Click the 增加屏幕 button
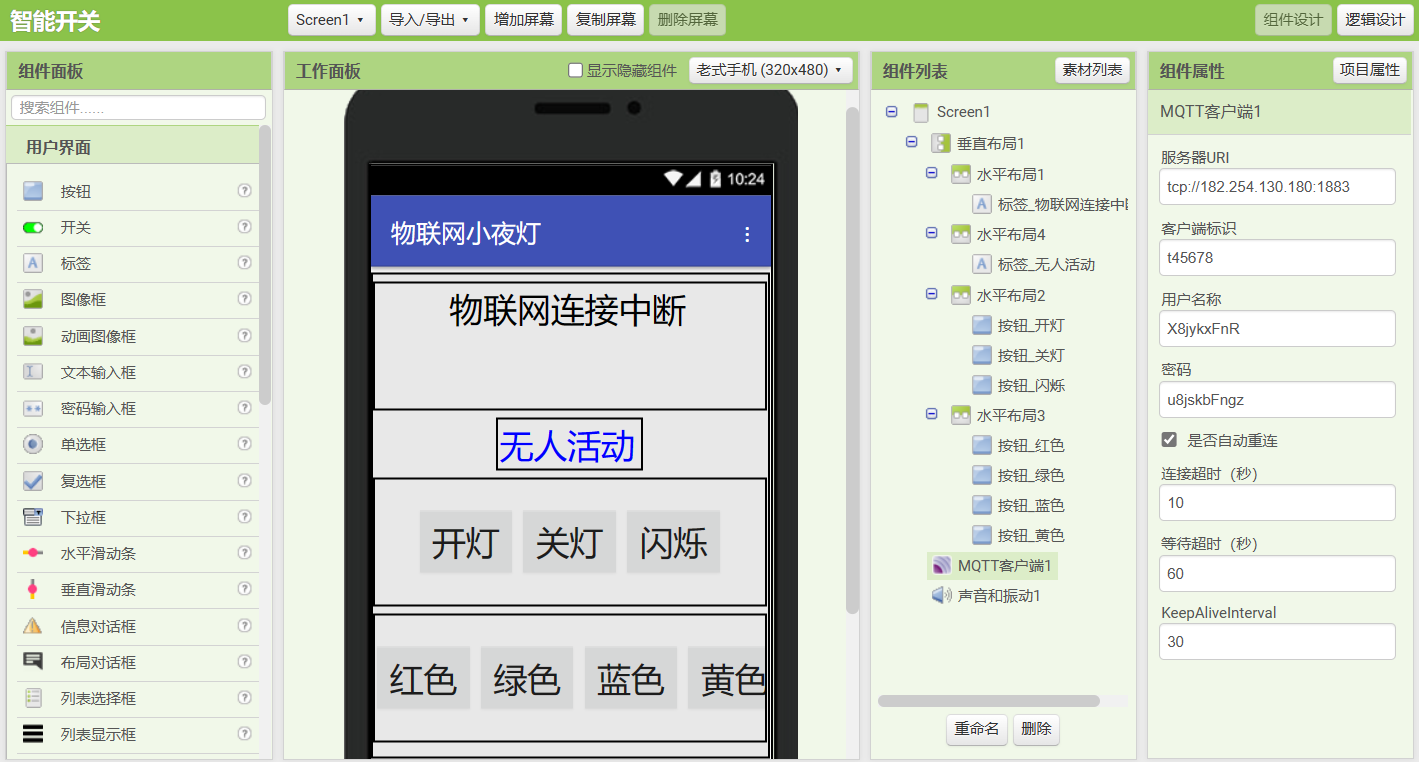 click(523, 20)
